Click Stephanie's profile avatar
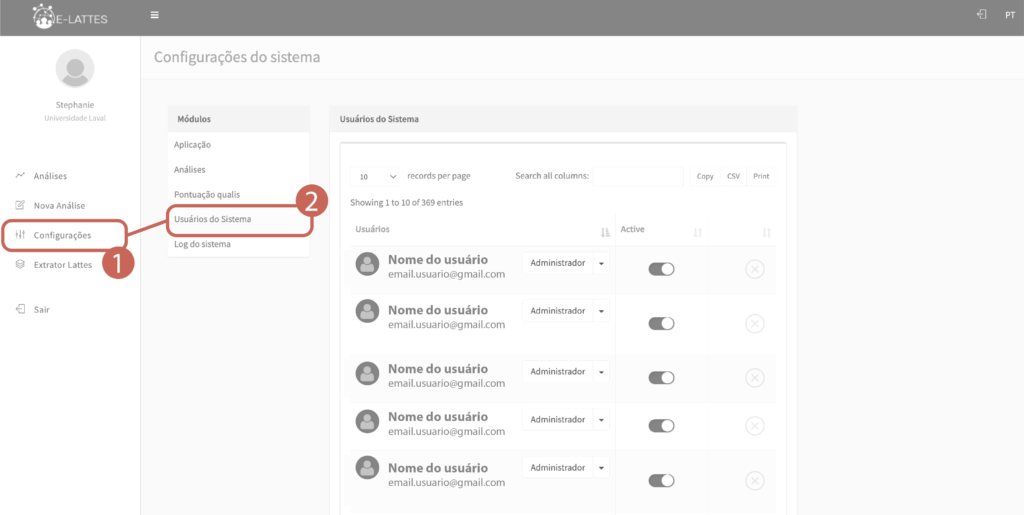This screenshot has width=1024, height=515. tap(74, 69)
